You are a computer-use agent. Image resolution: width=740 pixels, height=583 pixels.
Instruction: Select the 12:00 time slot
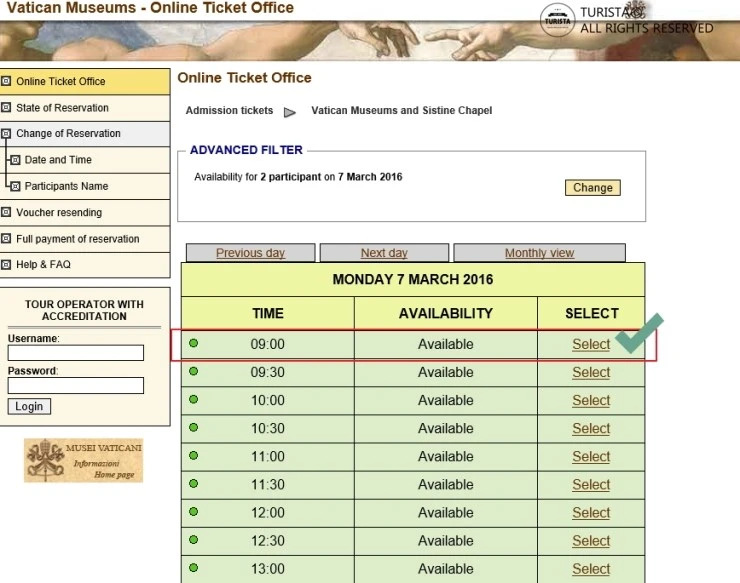pyautogui.click(x=591, y=513)
